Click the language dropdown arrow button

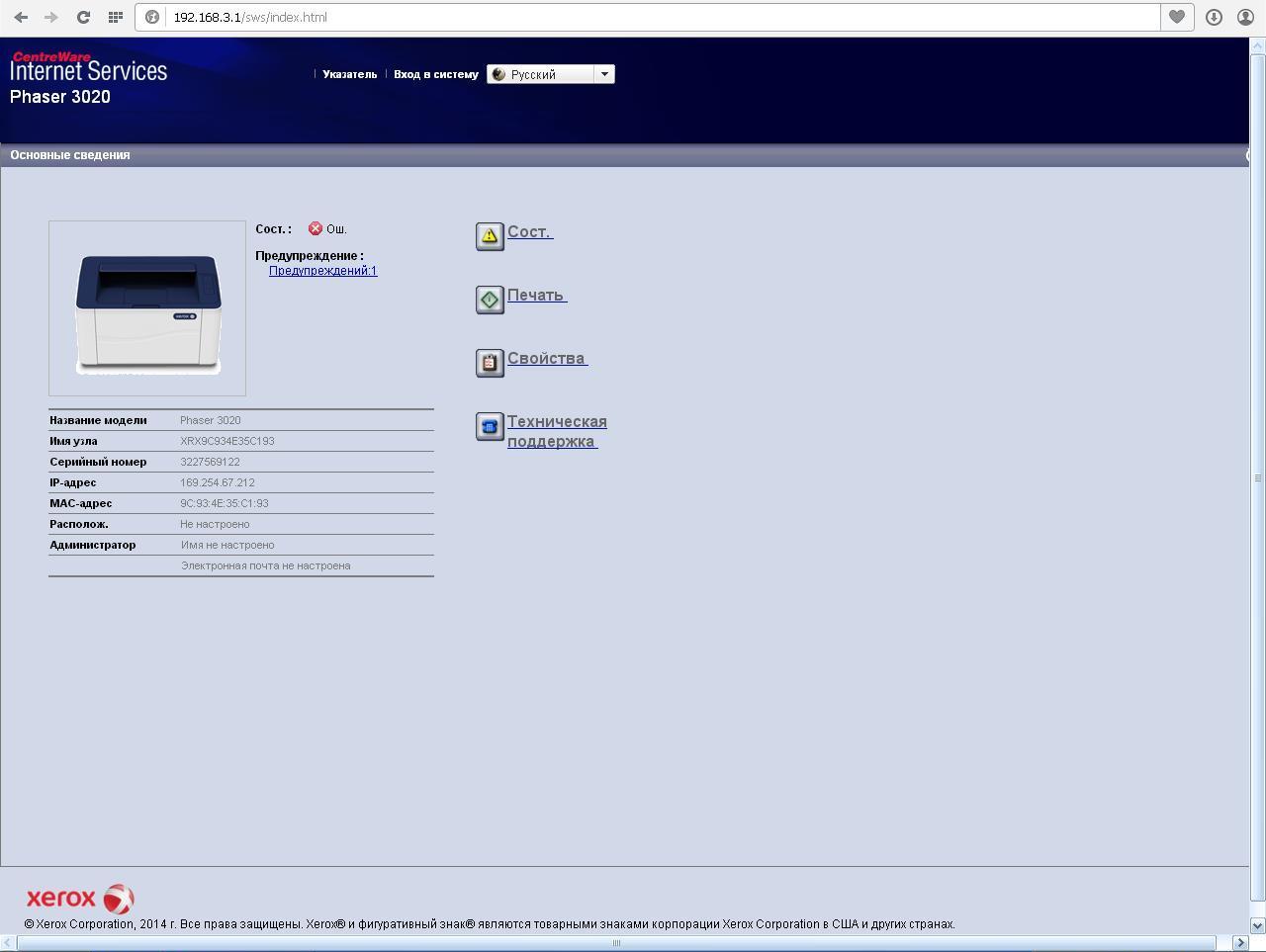[604, 74]
